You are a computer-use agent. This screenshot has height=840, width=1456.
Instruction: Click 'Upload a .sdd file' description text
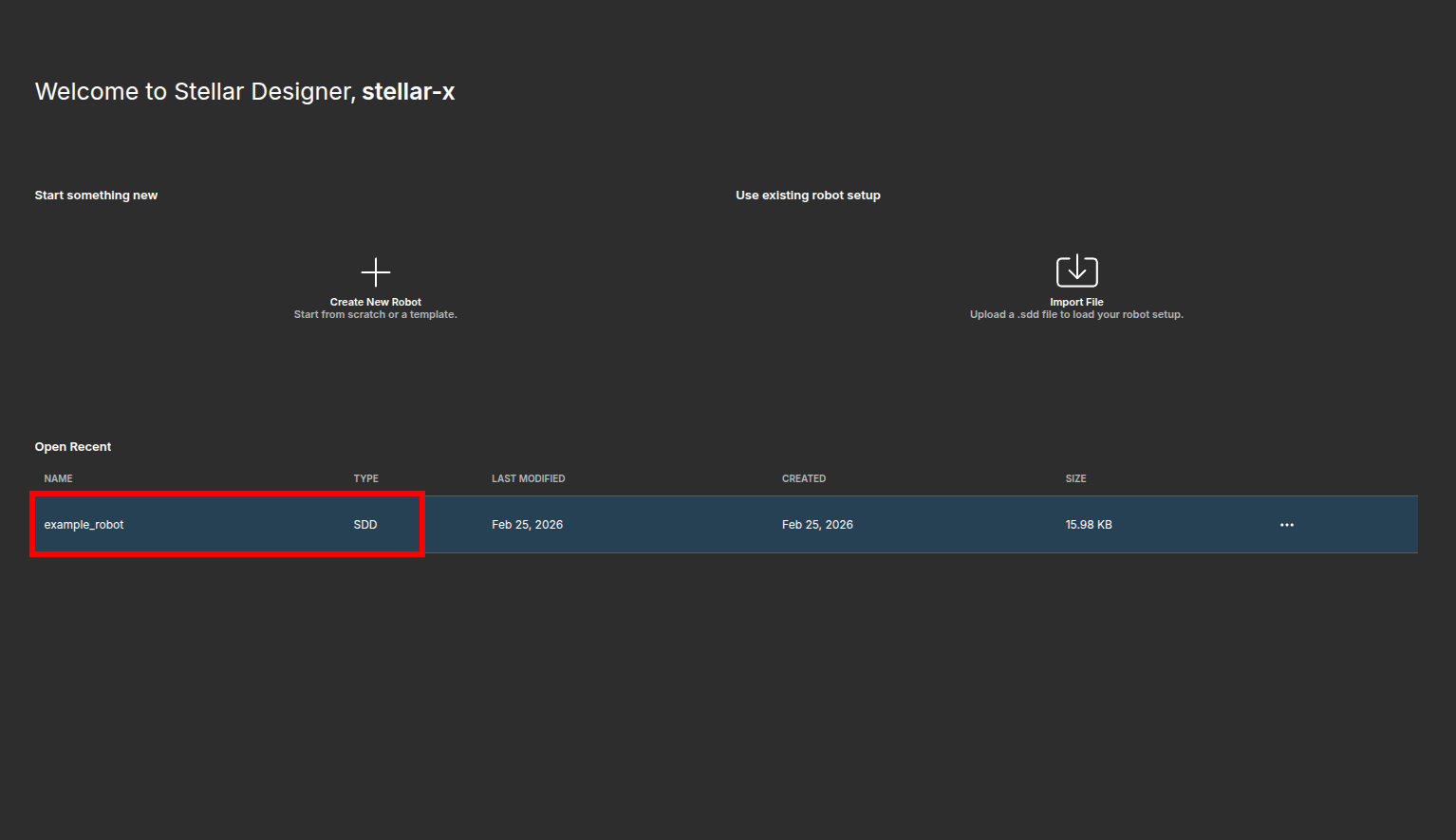(1076, 315)
